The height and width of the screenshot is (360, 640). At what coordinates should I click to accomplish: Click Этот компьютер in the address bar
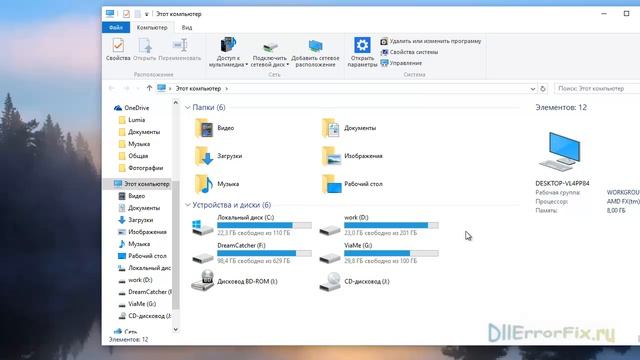pos(198,88)
